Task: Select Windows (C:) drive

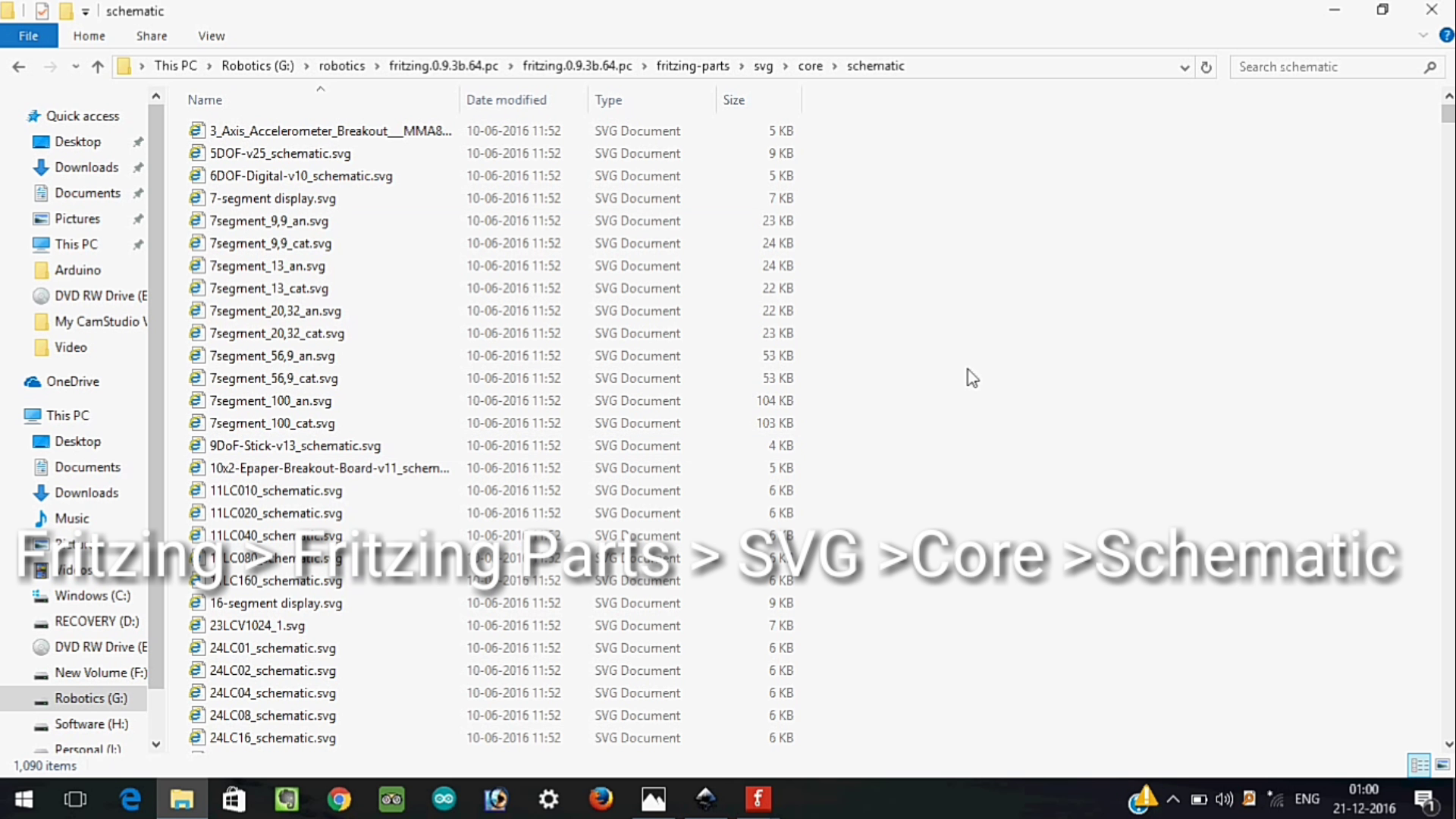Action: (93, 596)
